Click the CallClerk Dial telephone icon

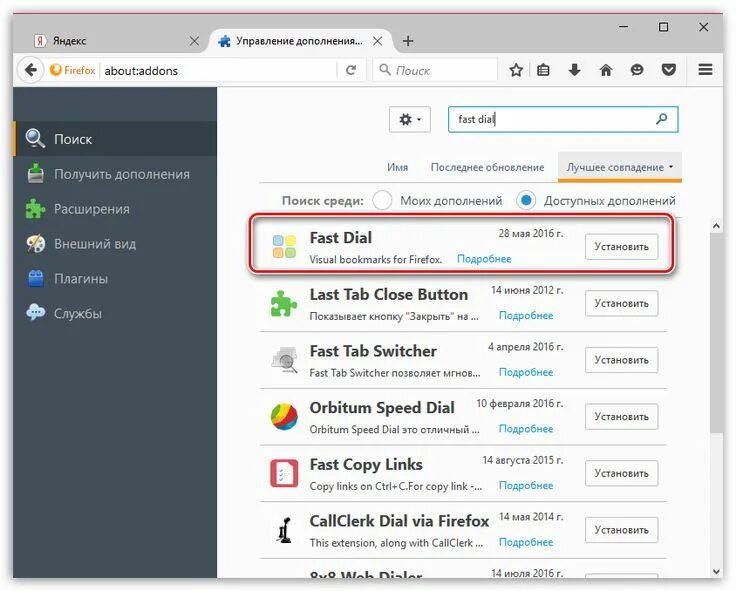284,530
